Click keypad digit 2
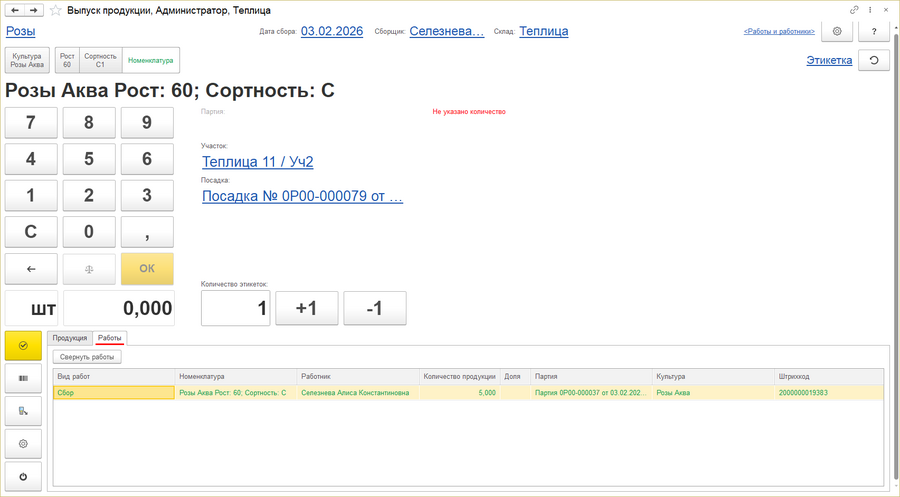 tap(89, 195)
